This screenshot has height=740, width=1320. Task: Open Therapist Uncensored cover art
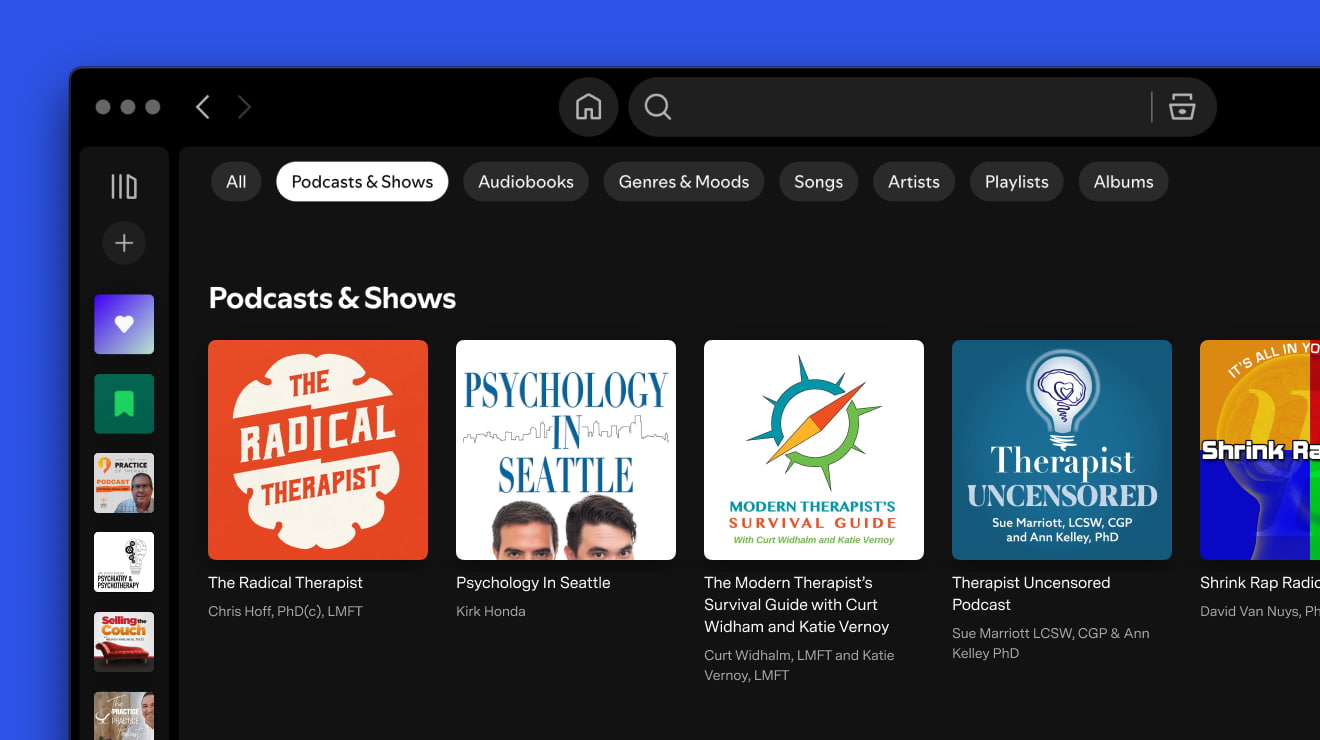click(x=1062, y=450)
